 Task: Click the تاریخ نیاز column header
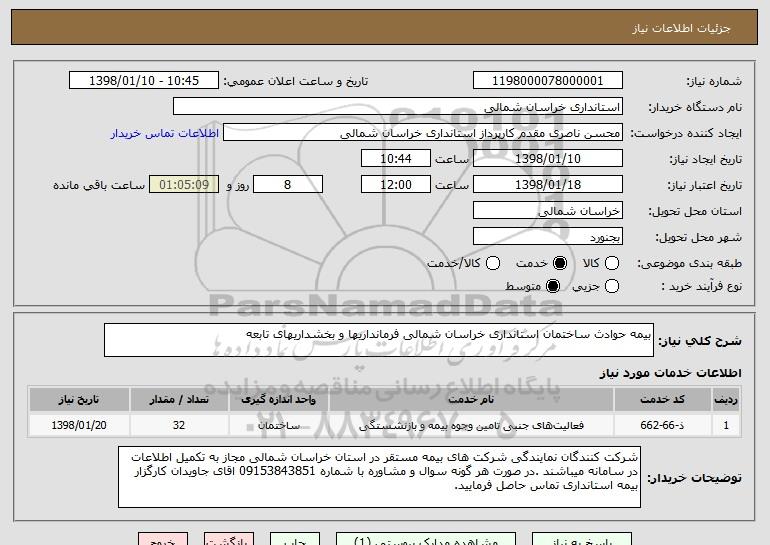tap(79, 400)
